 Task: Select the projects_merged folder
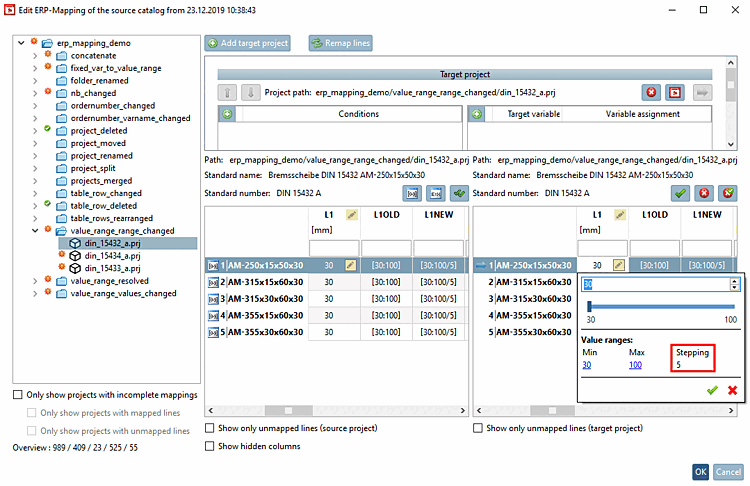[x=101, y=181]
